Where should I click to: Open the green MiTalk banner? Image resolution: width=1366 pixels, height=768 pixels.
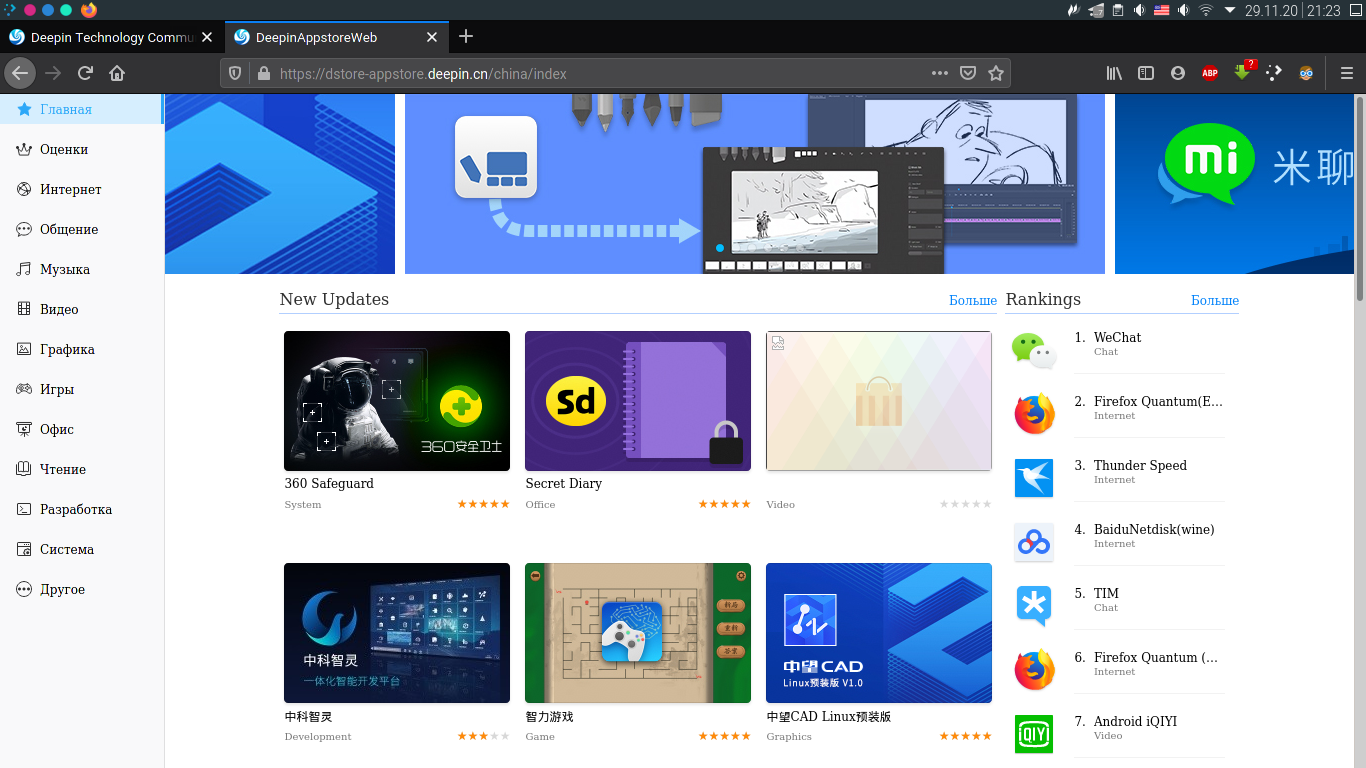1234,184
